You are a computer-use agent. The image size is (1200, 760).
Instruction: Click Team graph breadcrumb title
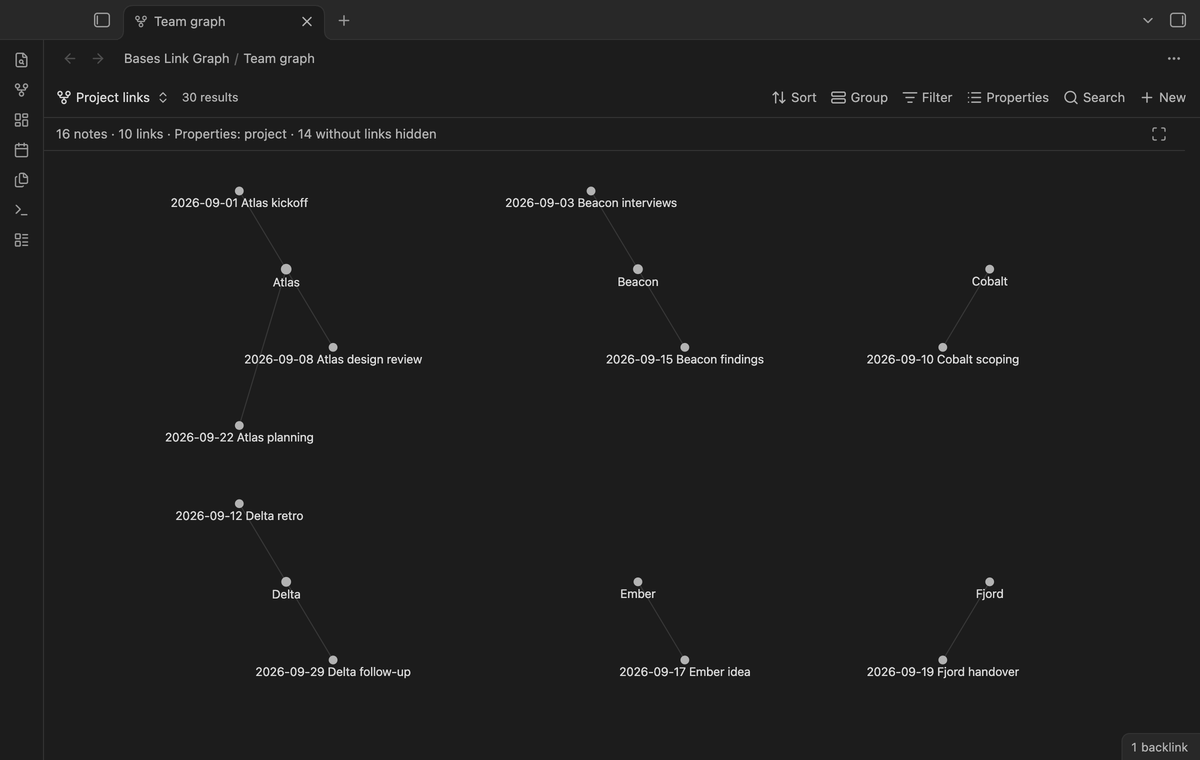click(x=279, y=58)
